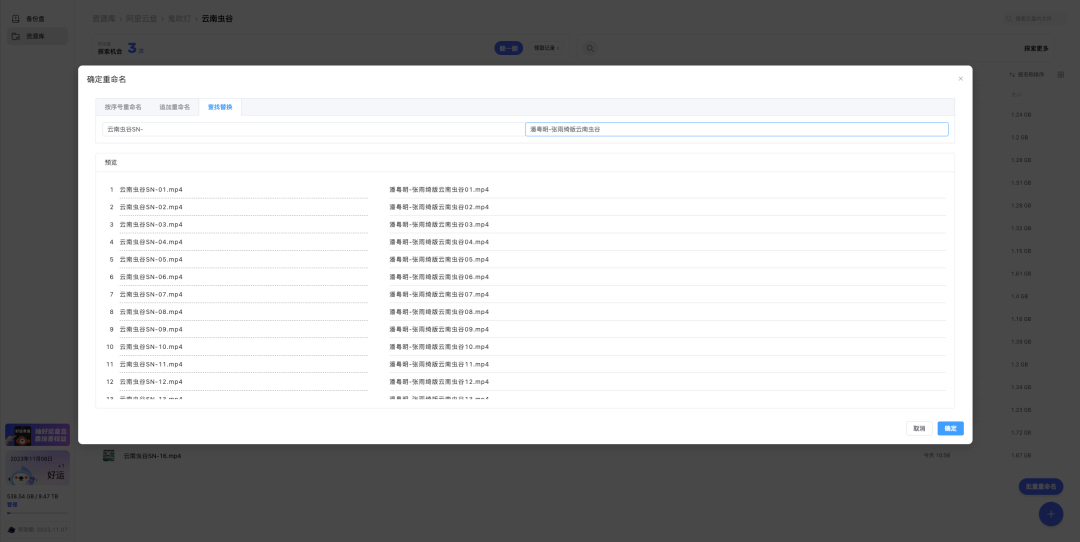
Task: Click the 取消 button in the dialog
Action: pyautogui.click(x=919, y=428)
